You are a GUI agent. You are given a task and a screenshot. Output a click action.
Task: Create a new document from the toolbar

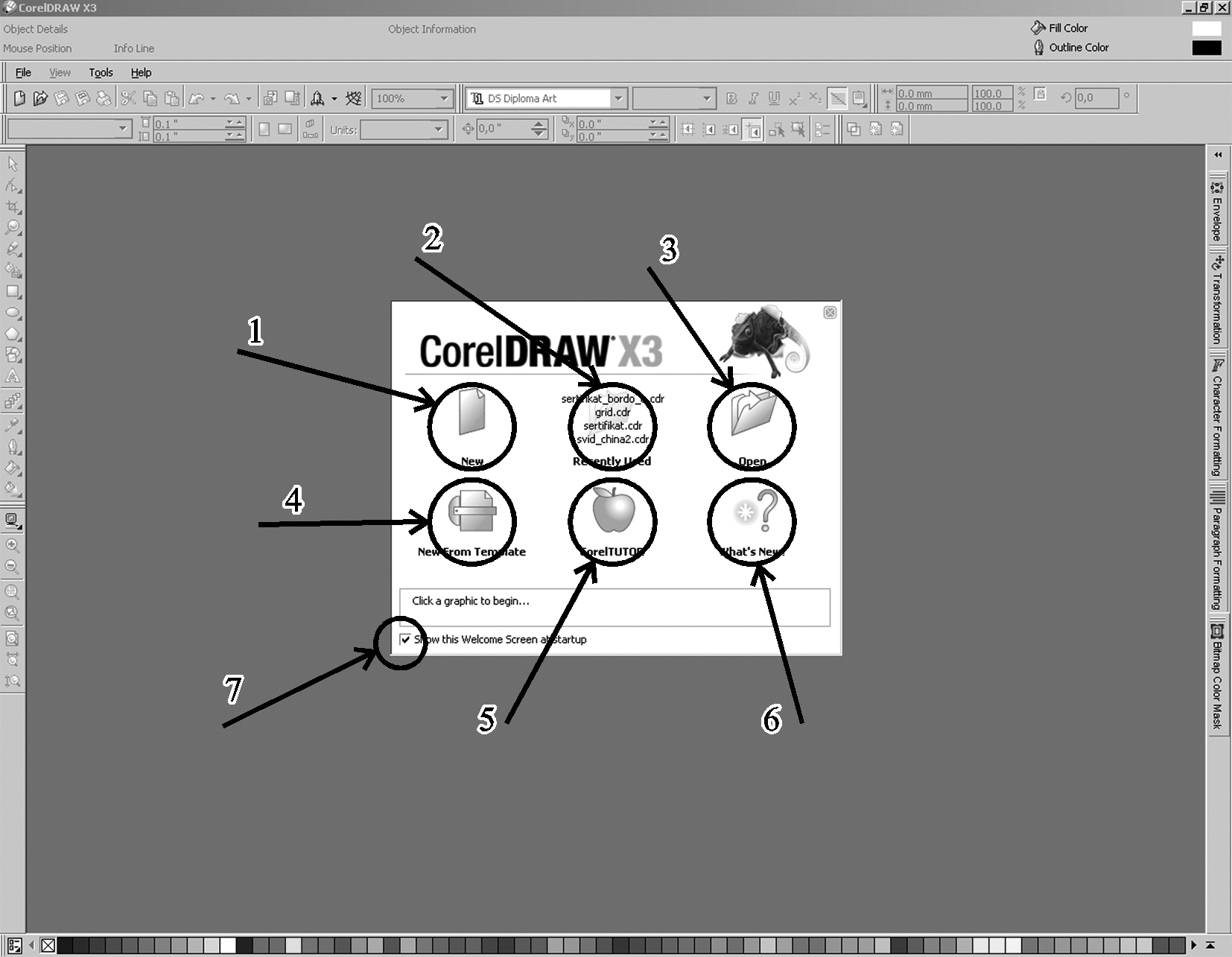click(19, 98)
